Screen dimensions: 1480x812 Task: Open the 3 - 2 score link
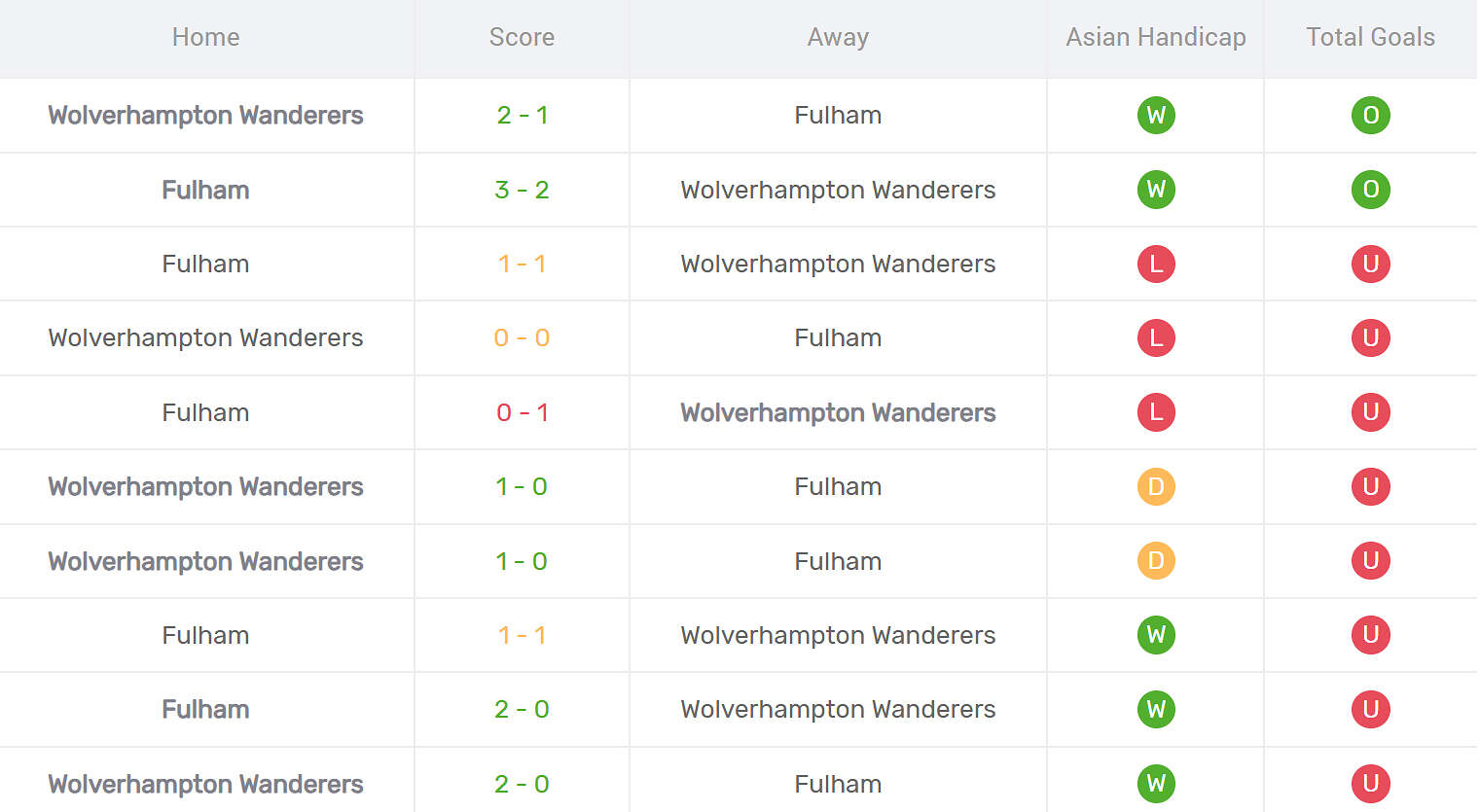click(522, 190)
